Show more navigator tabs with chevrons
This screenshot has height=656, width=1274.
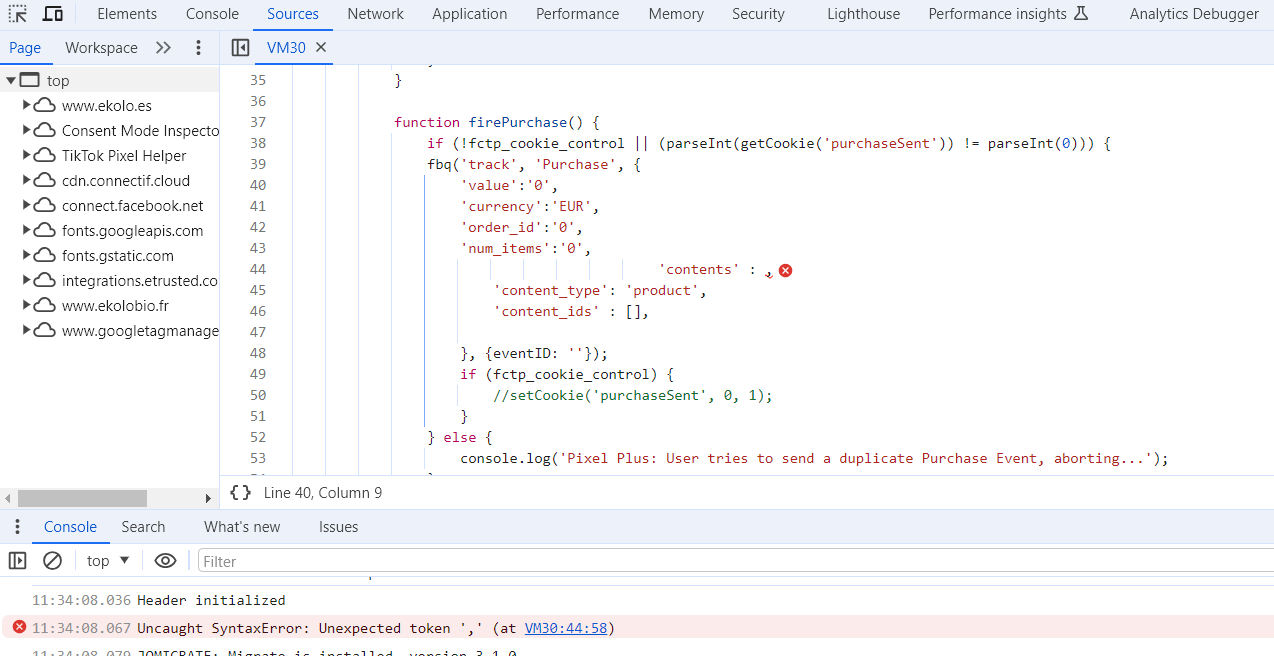[x=164, y=48]
